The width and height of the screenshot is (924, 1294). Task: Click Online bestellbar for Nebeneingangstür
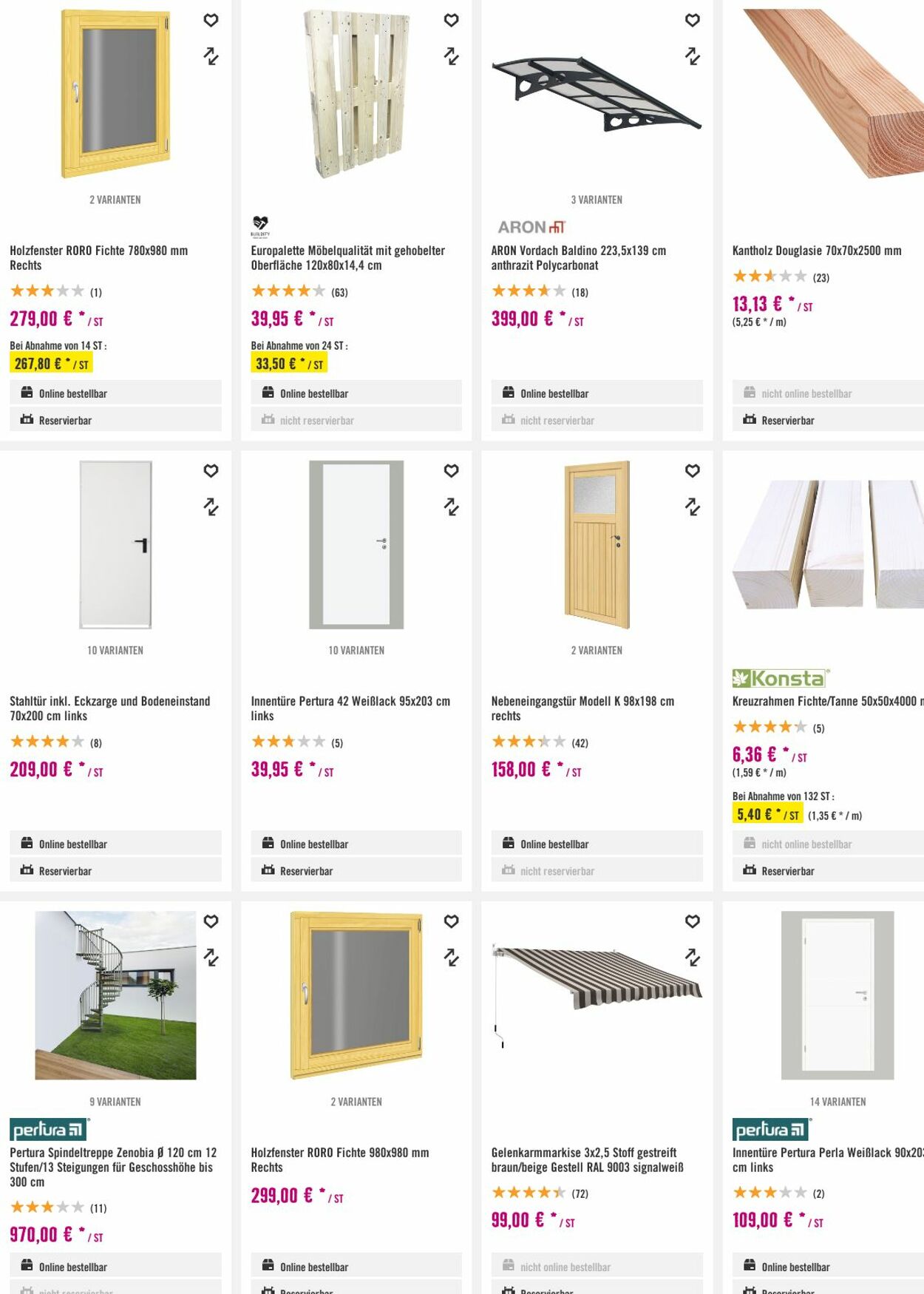[554, 844]
